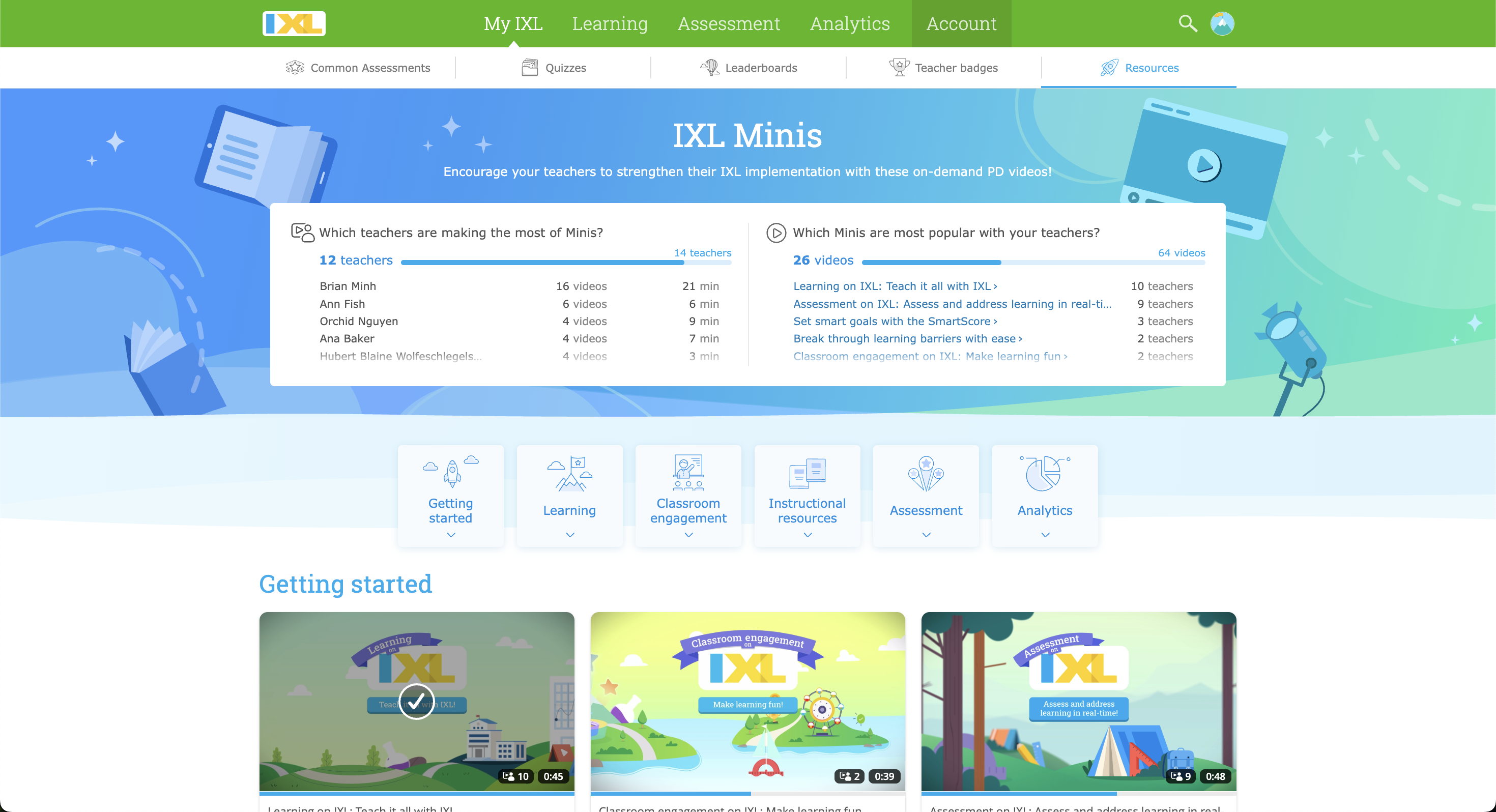This screenshot has width=1496, height=812.
Task: Click the 2 viewers badge on Classroom video
Action: pyautogui.click(x=849, y=776)
